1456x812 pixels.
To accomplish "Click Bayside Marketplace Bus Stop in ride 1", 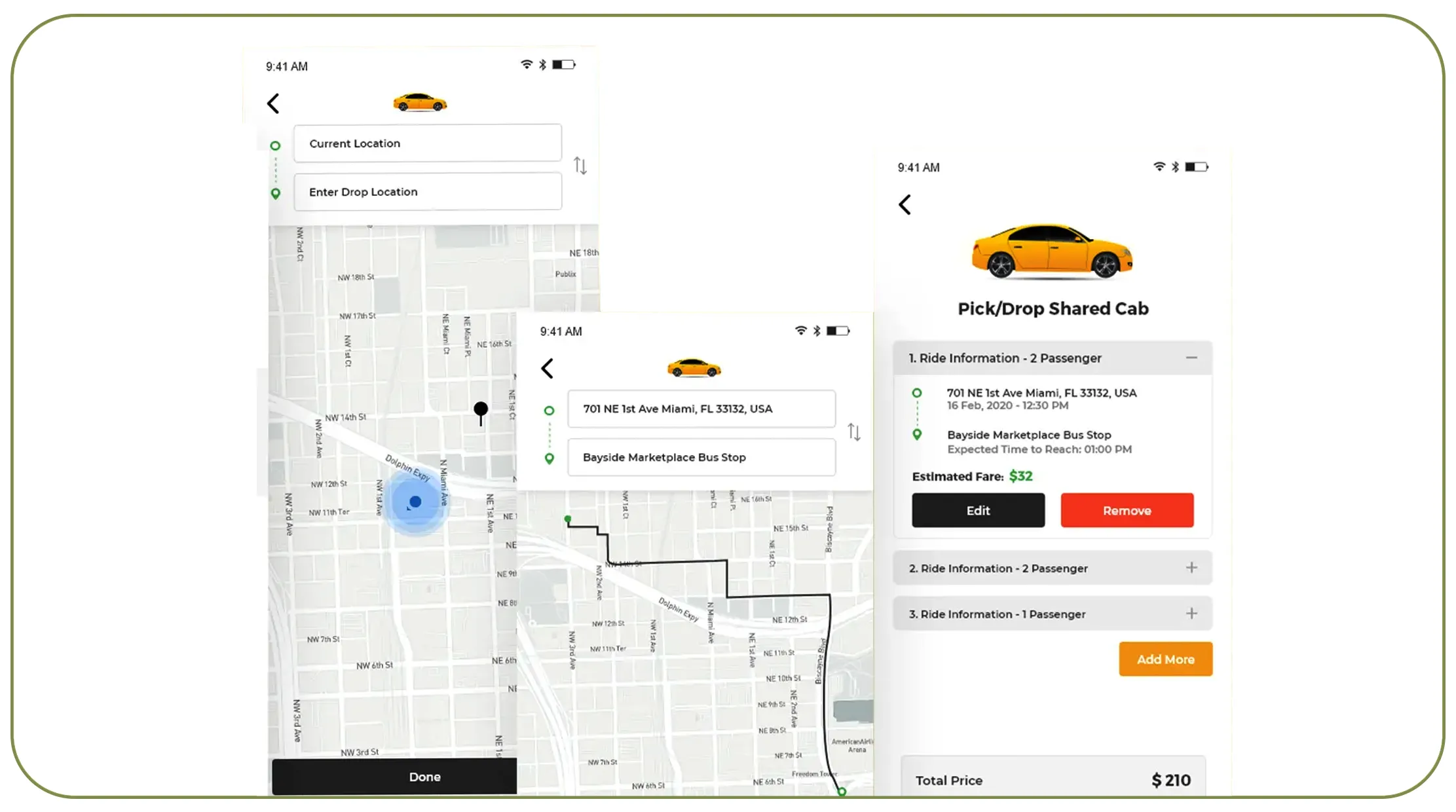I will point(1029,435).
